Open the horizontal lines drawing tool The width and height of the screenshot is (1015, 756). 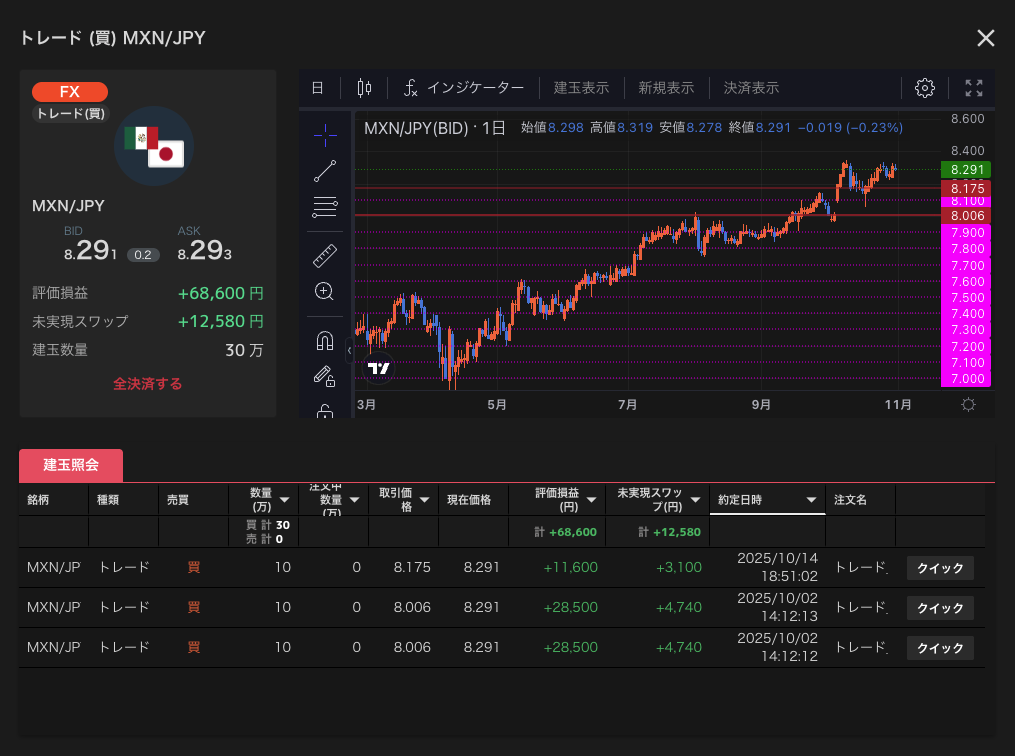[x=325, y=208]
